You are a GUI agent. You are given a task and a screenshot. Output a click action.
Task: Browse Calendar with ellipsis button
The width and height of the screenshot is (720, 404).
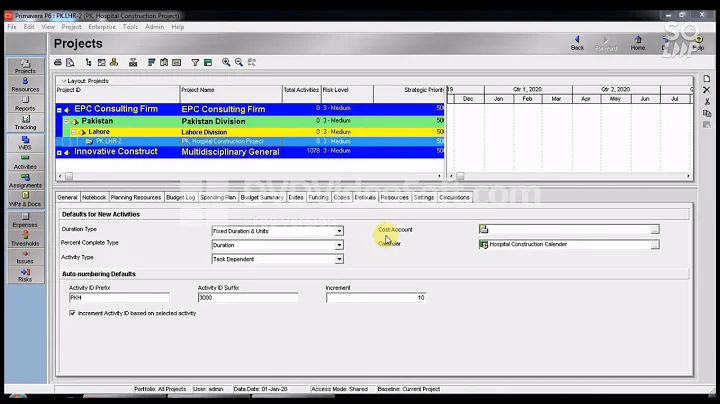tap(655, 245)
